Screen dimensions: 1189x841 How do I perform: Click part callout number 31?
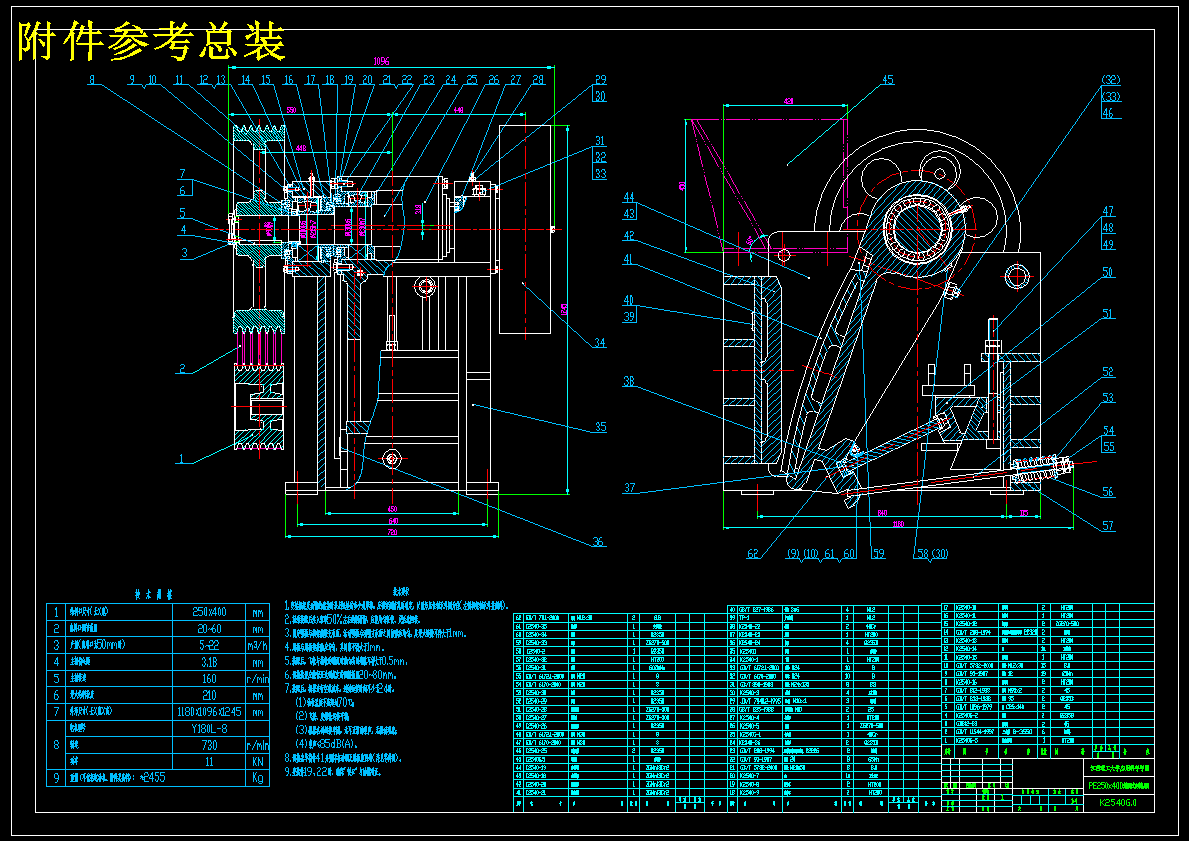click(600, 140)
